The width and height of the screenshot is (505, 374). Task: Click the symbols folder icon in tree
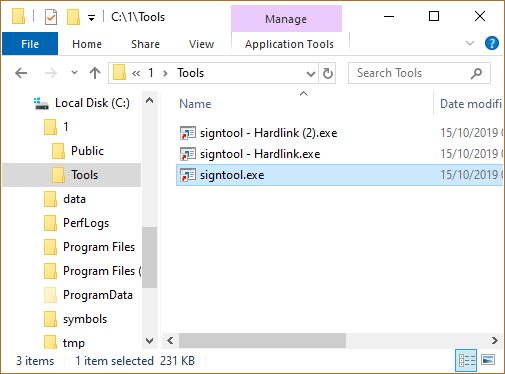point(50,319)
